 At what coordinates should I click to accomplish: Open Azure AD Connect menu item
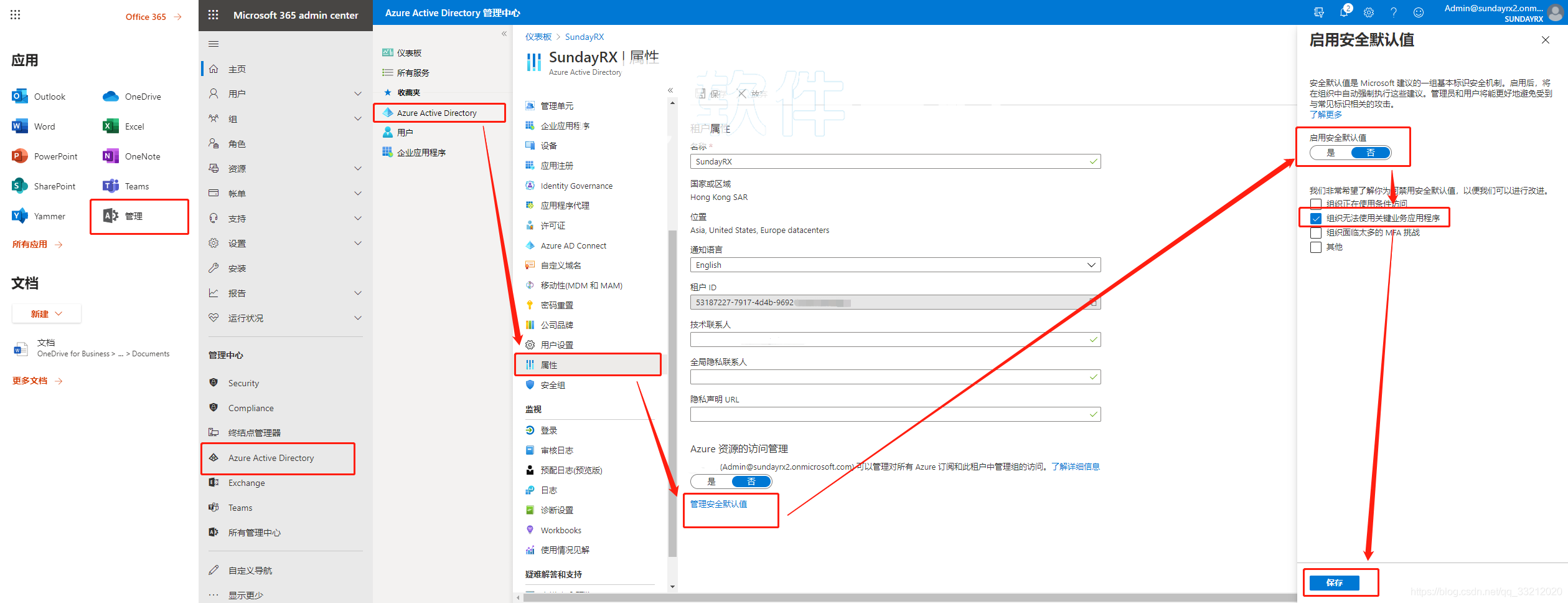coord(573,246)
